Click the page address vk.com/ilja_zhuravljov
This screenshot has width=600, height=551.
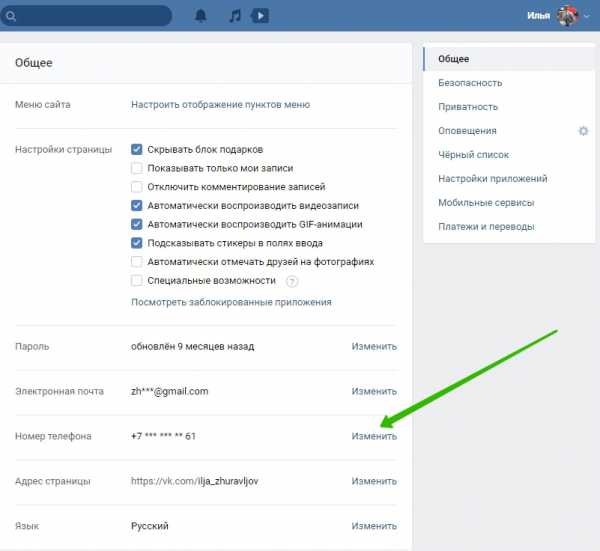194,481
